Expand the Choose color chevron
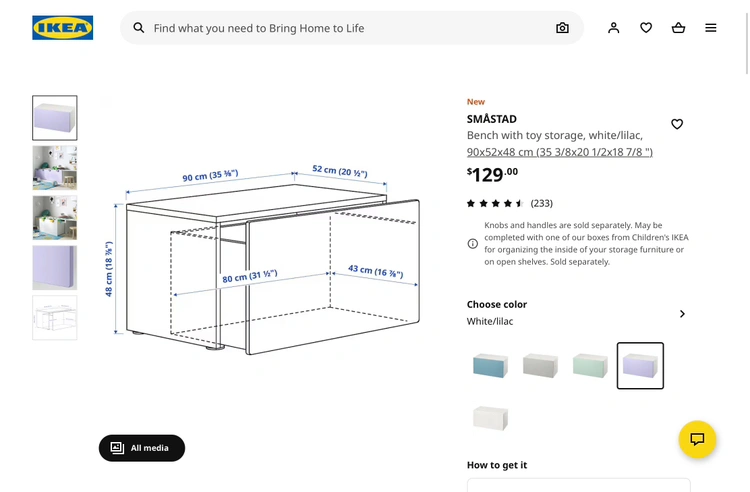This screenshot has height=492, width=750. tap(682, 314)
